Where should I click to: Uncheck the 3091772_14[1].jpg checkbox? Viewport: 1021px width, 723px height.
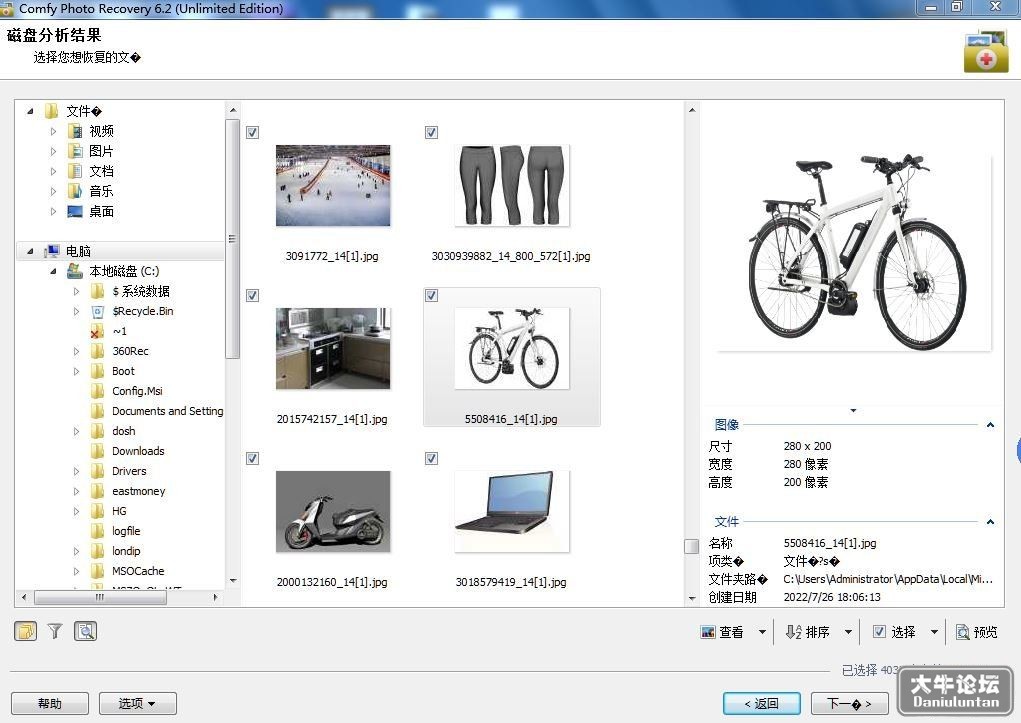[253, 132]
